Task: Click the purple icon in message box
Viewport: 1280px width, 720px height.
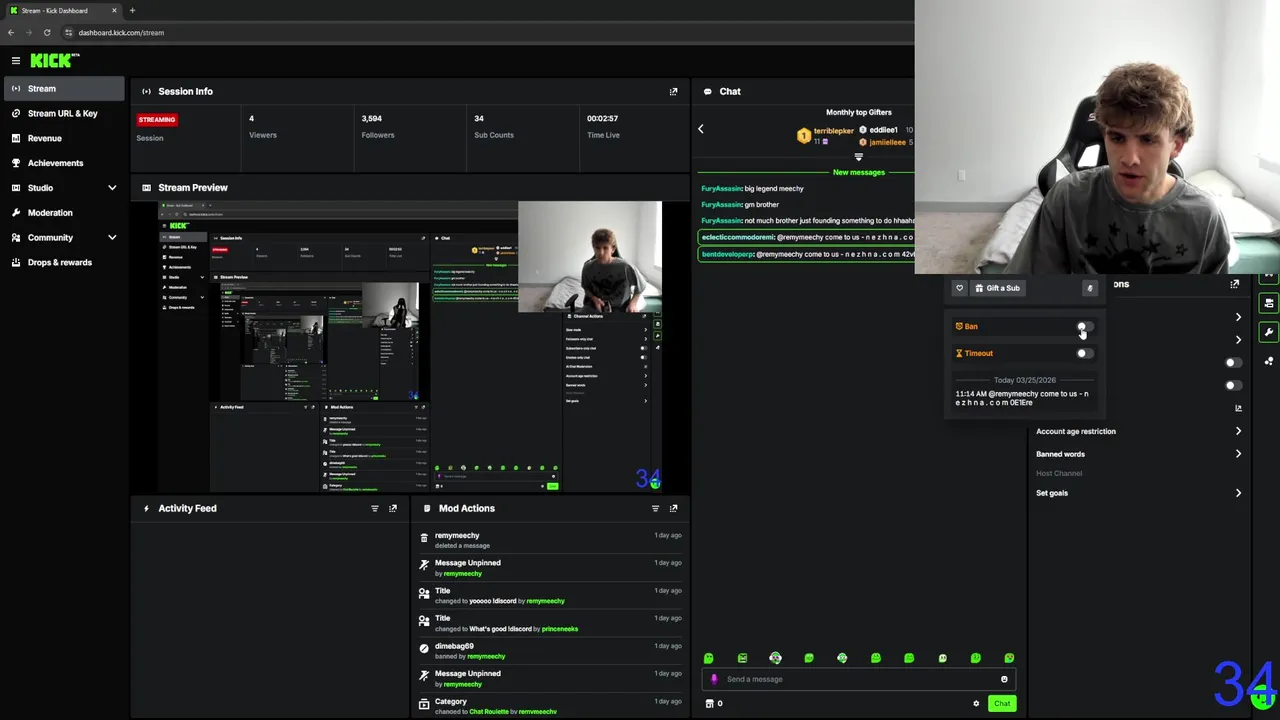Action: [x=713, y=679]
